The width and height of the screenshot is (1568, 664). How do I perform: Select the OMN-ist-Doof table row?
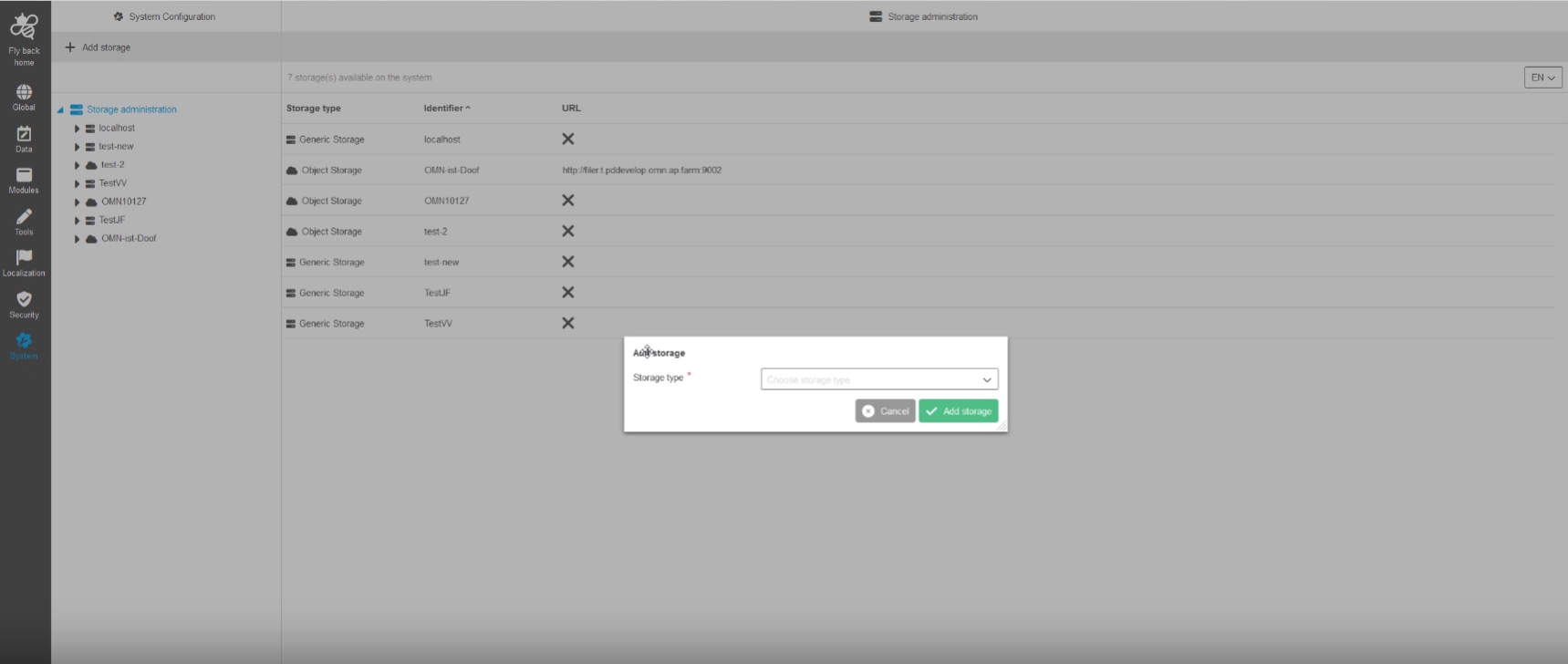(x=452, y=171)
